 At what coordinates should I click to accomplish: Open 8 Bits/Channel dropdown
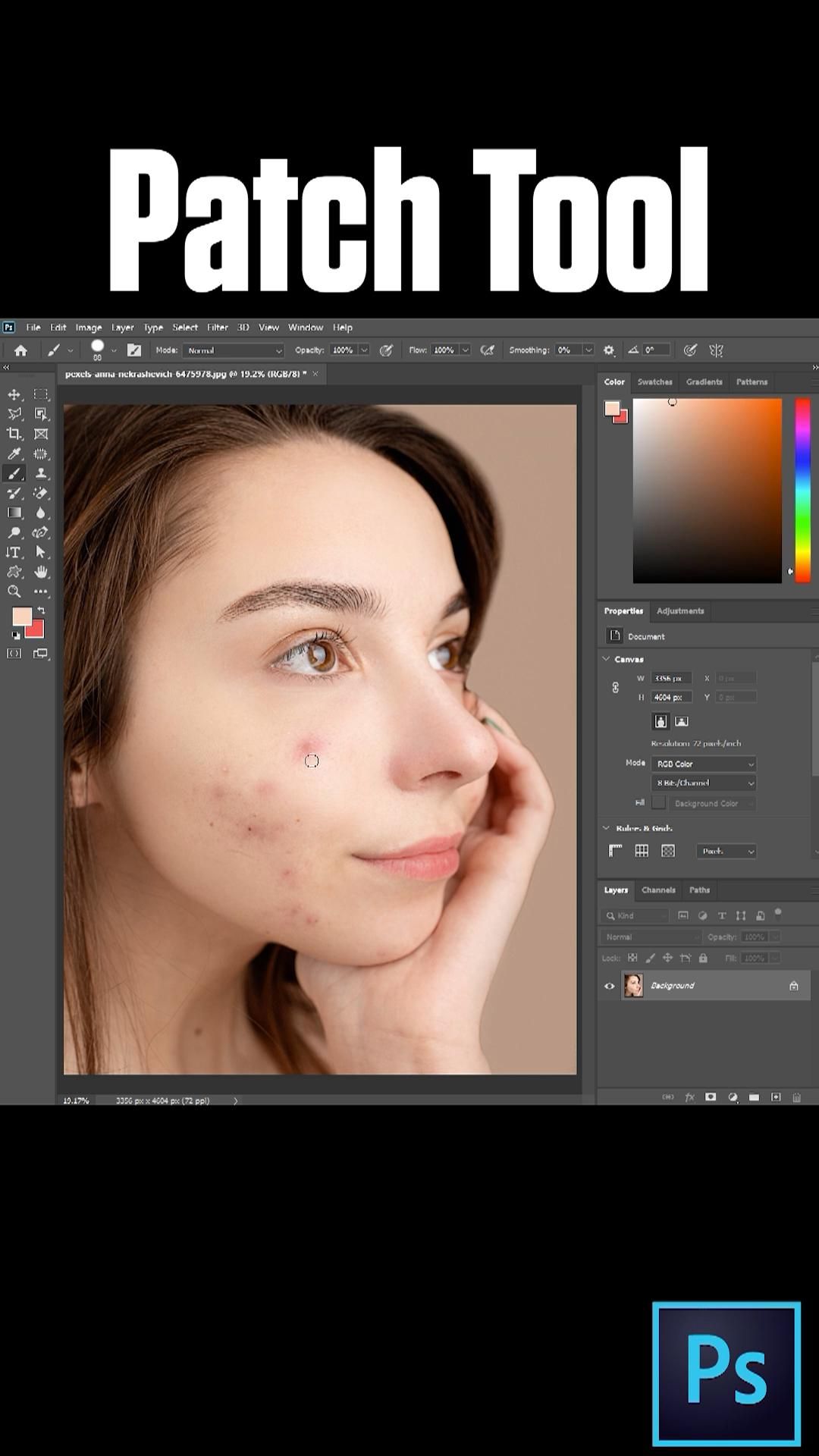tap(704, 783)
